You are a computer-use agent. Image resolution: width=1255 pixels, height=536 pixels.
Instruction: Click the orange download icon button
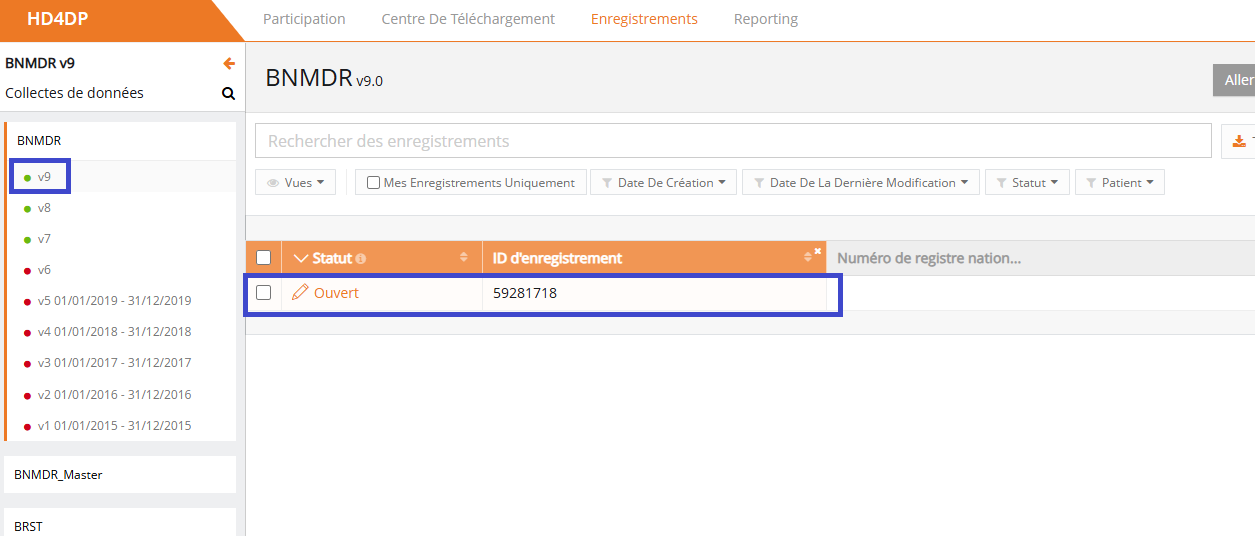click(1239, 141)
